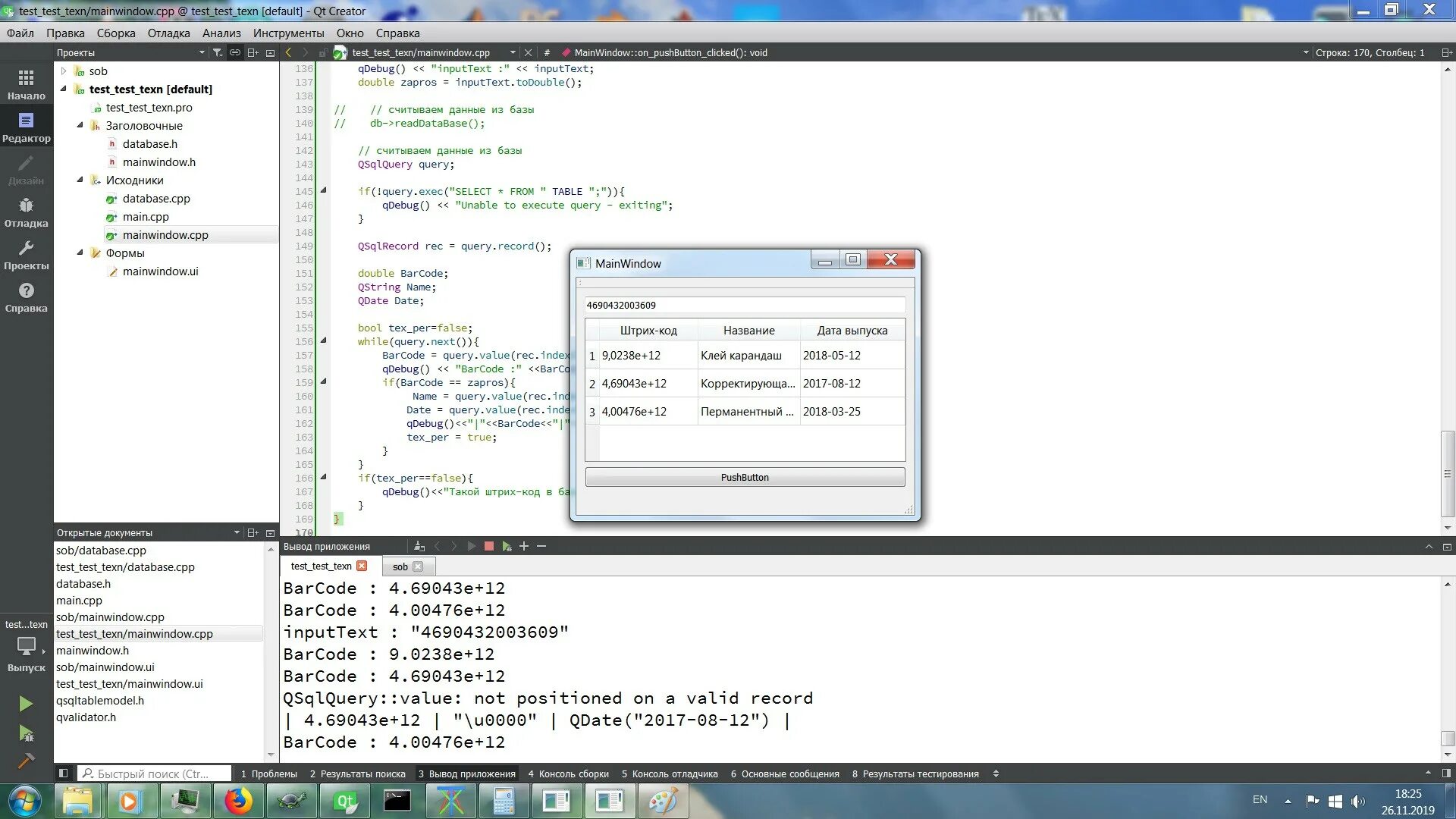
Task: Collapse the Заголовочные headers folder
Action: 80,125
